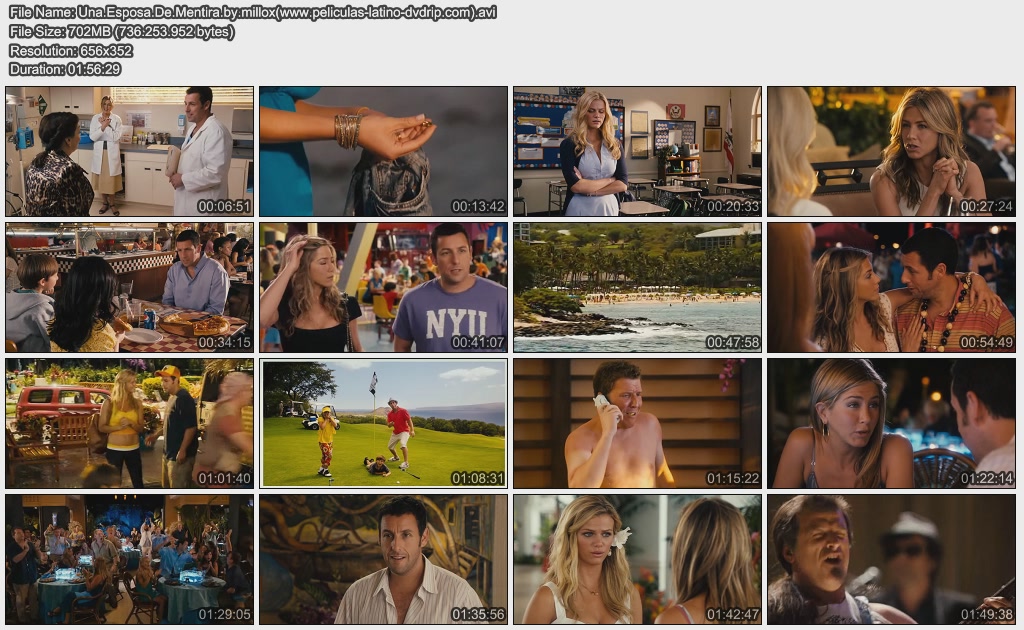Select the thumbnail timestamped 00:06:51
The width and height of the screenshot is (1024, 630).
pos(129,151)
